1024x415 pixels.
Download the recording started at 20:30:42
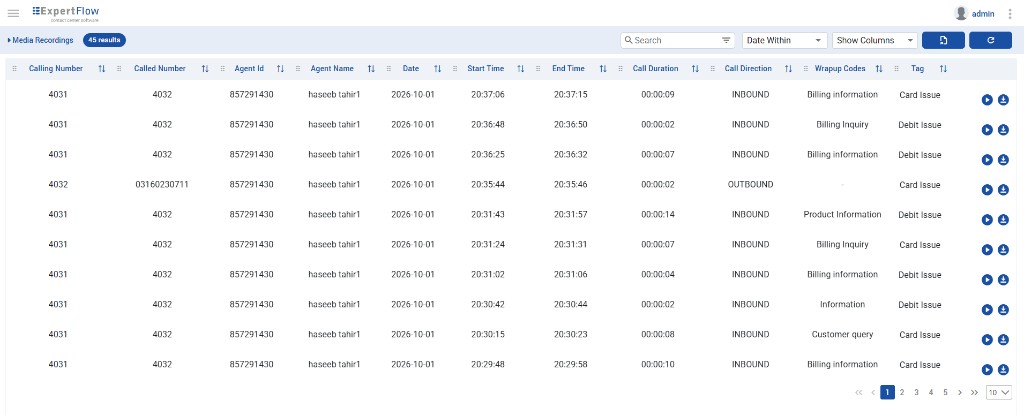click(1003, 310)
